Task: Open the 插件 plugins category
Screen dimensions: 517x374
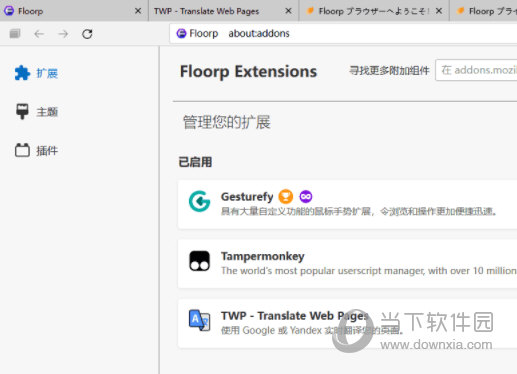Action: 37,151
